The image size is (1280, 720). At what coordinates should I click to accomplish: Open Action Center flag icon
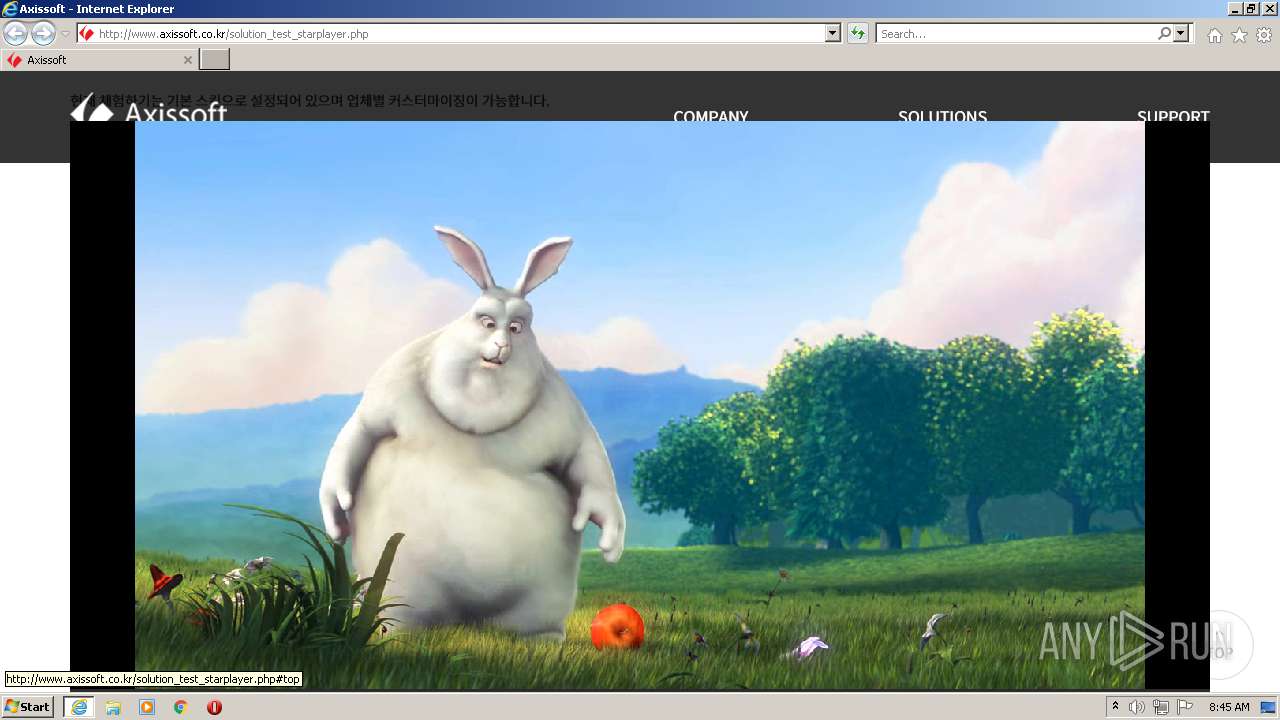pos(1185,707)
